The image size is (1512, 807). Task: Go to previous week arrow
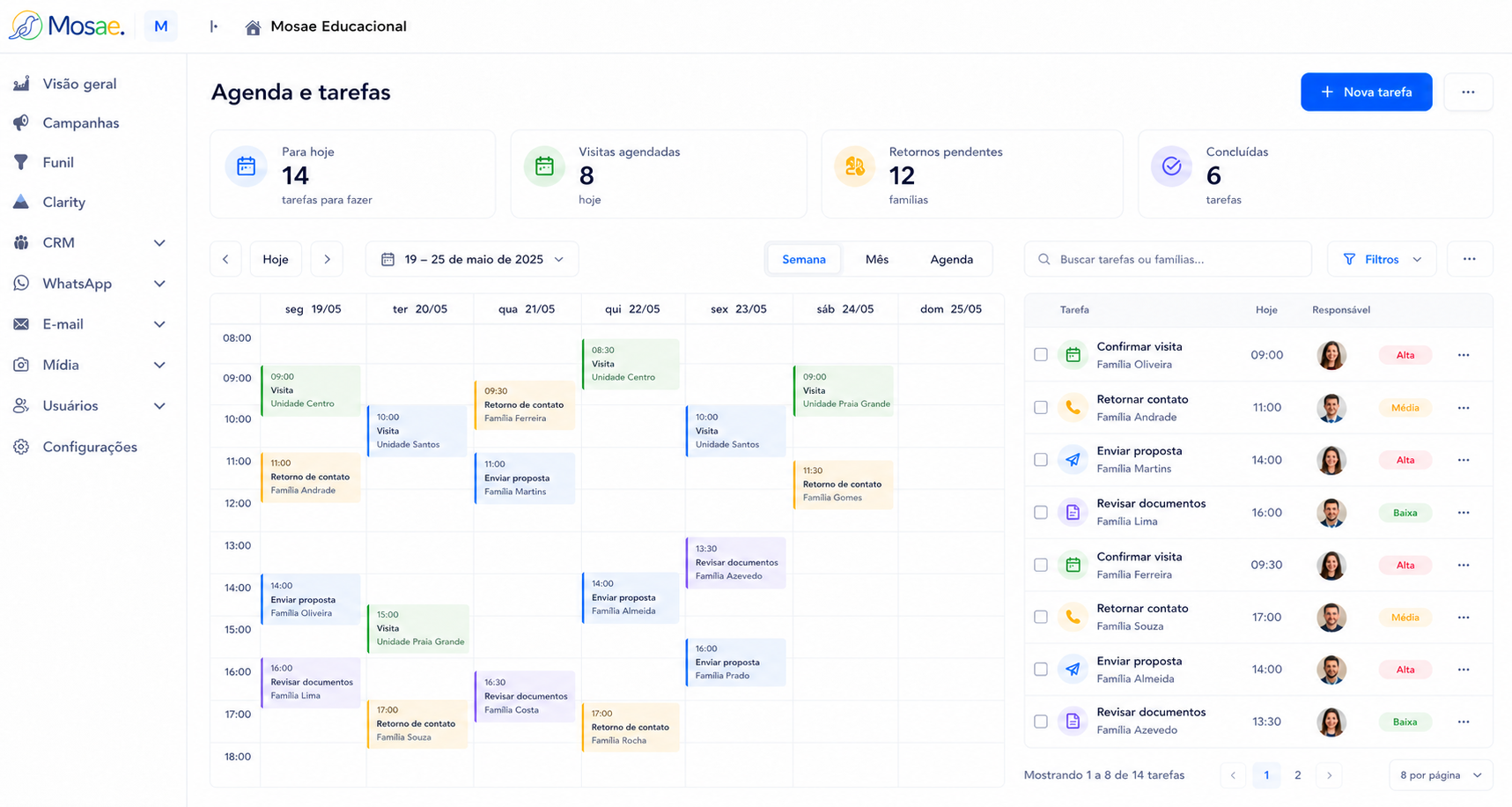[225, 259]
